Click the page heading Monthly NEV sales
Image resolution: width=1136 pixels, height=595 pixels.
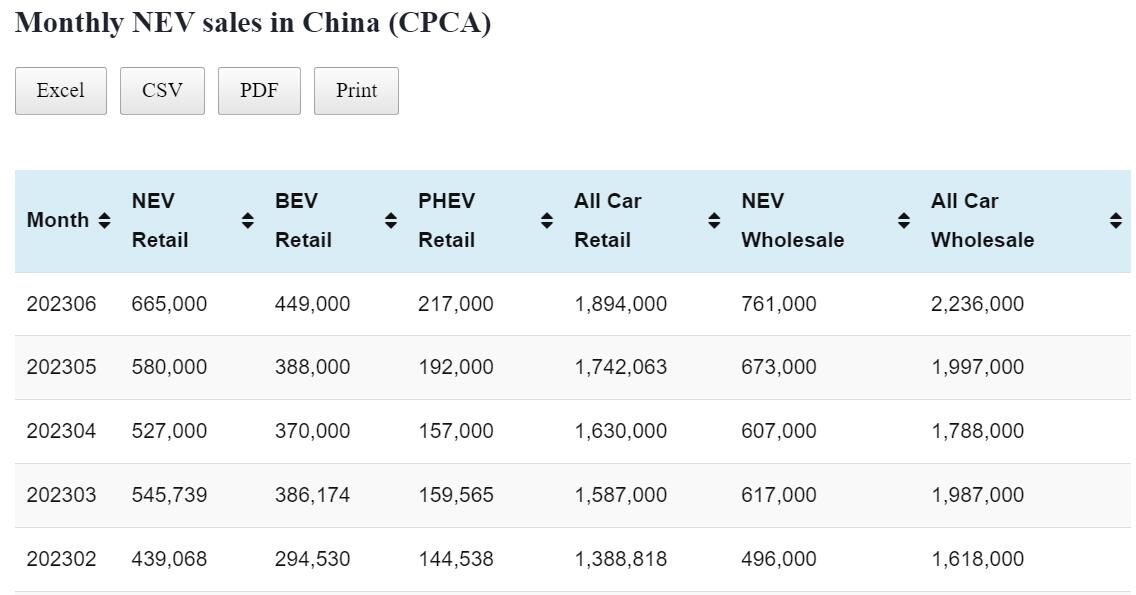click(253, 23)
